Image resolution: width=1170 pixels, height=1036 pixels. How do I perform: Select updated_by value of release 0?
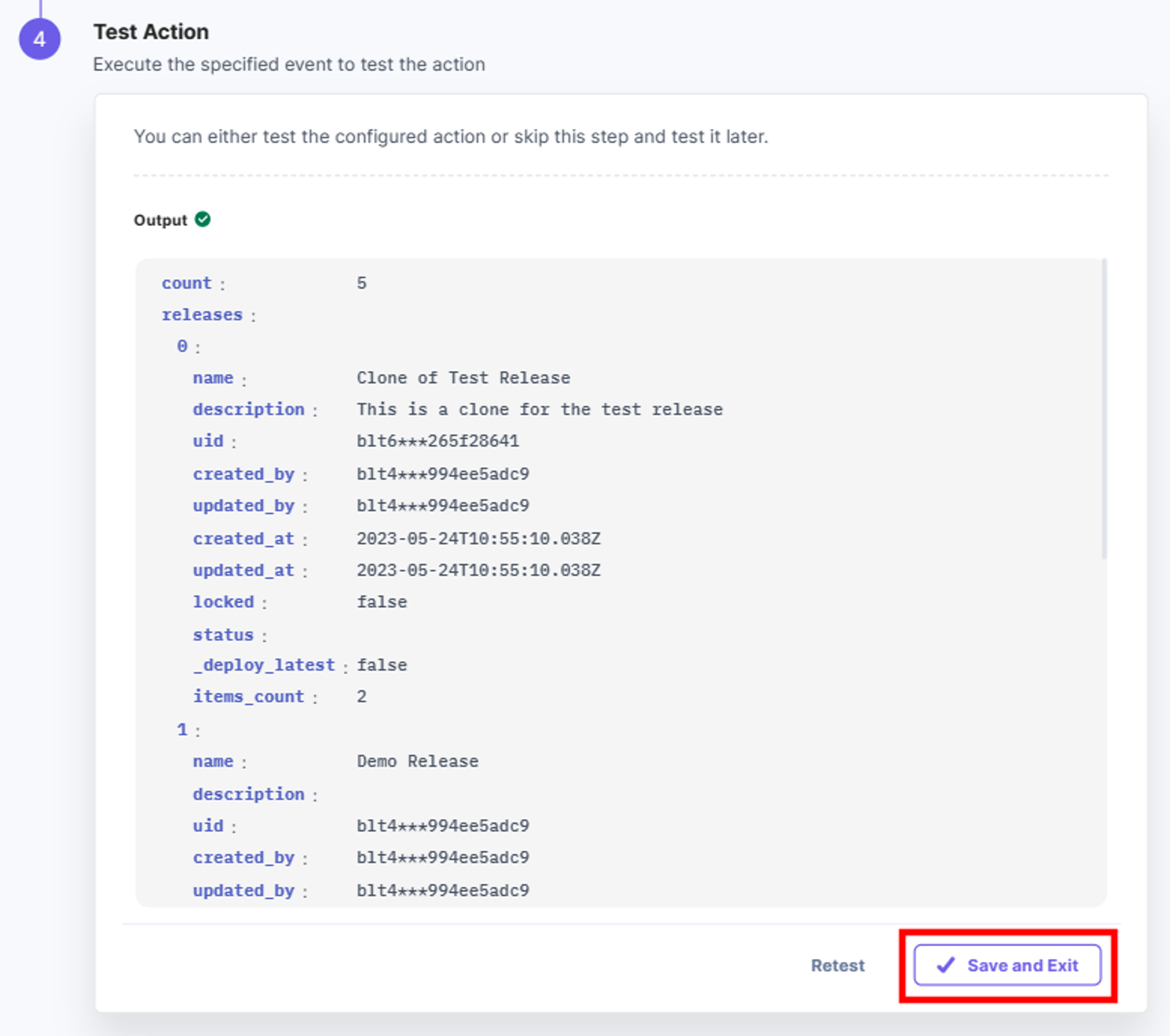pyautogui.click(x=443, y=506)
